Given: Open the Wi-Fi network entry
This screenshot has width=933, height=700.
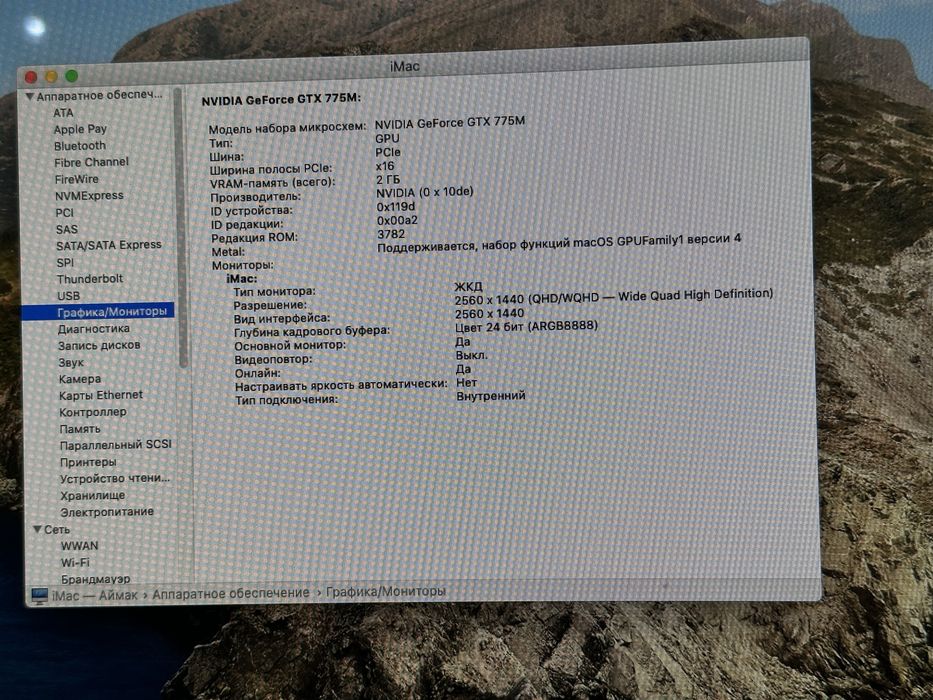Looking at the screenshot, I should coord(75,562).
